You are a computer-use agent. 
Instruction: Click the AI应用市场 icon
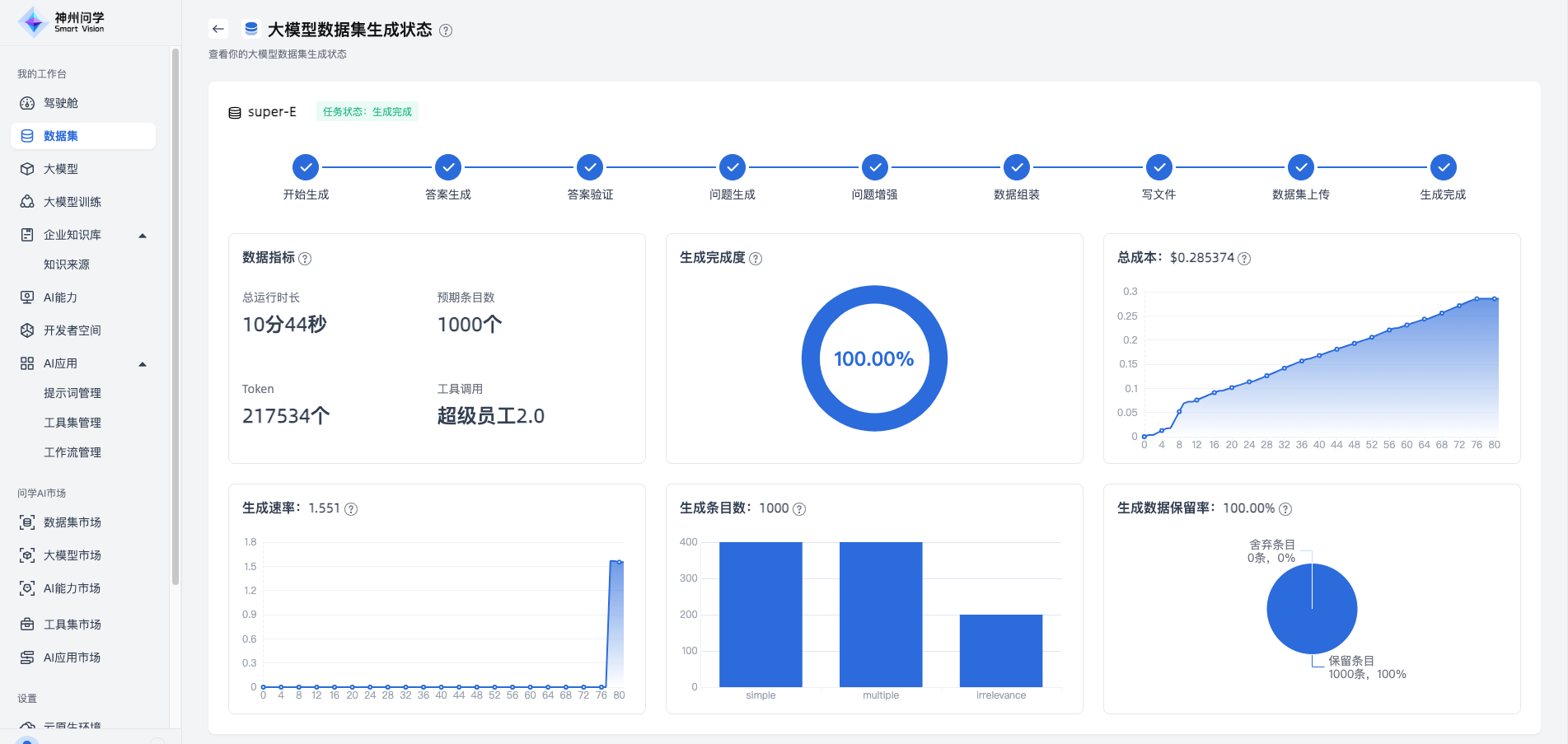pos(27,657)
